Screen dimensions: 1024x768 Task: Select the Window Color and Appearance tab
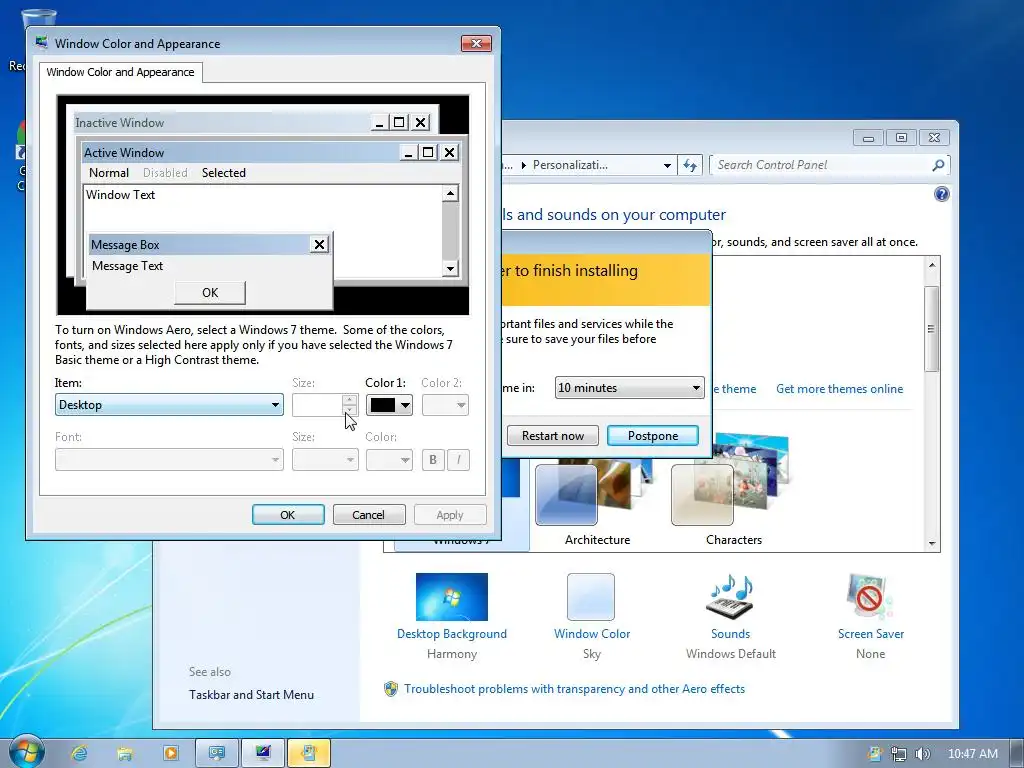click(x=120, y=72)
